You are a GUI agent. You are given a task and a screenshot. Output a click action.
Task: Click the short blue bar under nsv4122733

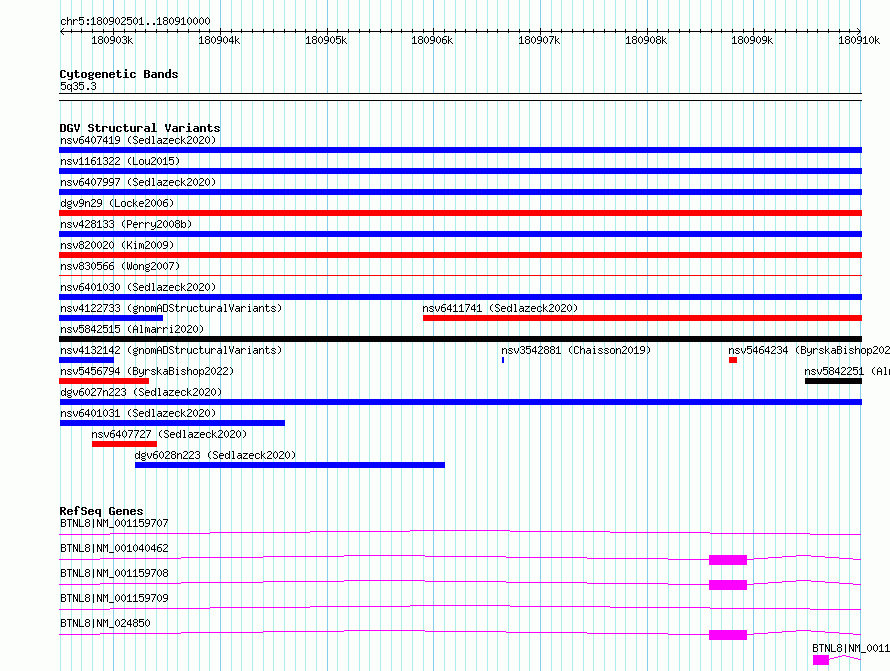[111, 318]
